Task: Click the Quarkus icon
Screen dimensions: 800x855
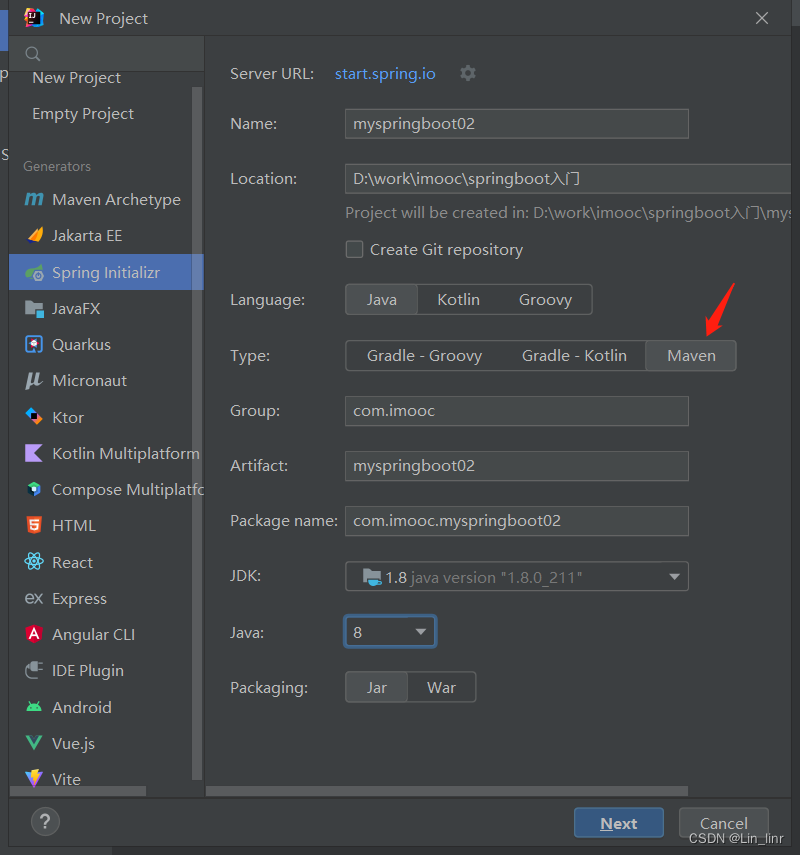Action: pyautogui.click(x=34, y=345)
